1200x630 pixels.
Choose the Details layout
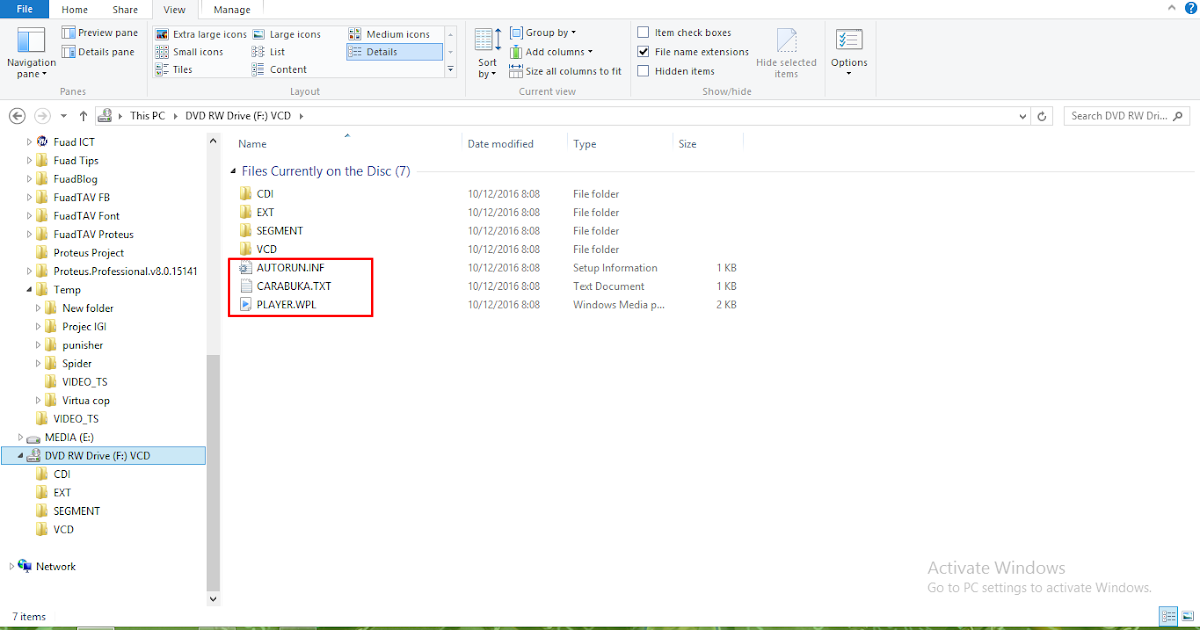tap(394, 52)
